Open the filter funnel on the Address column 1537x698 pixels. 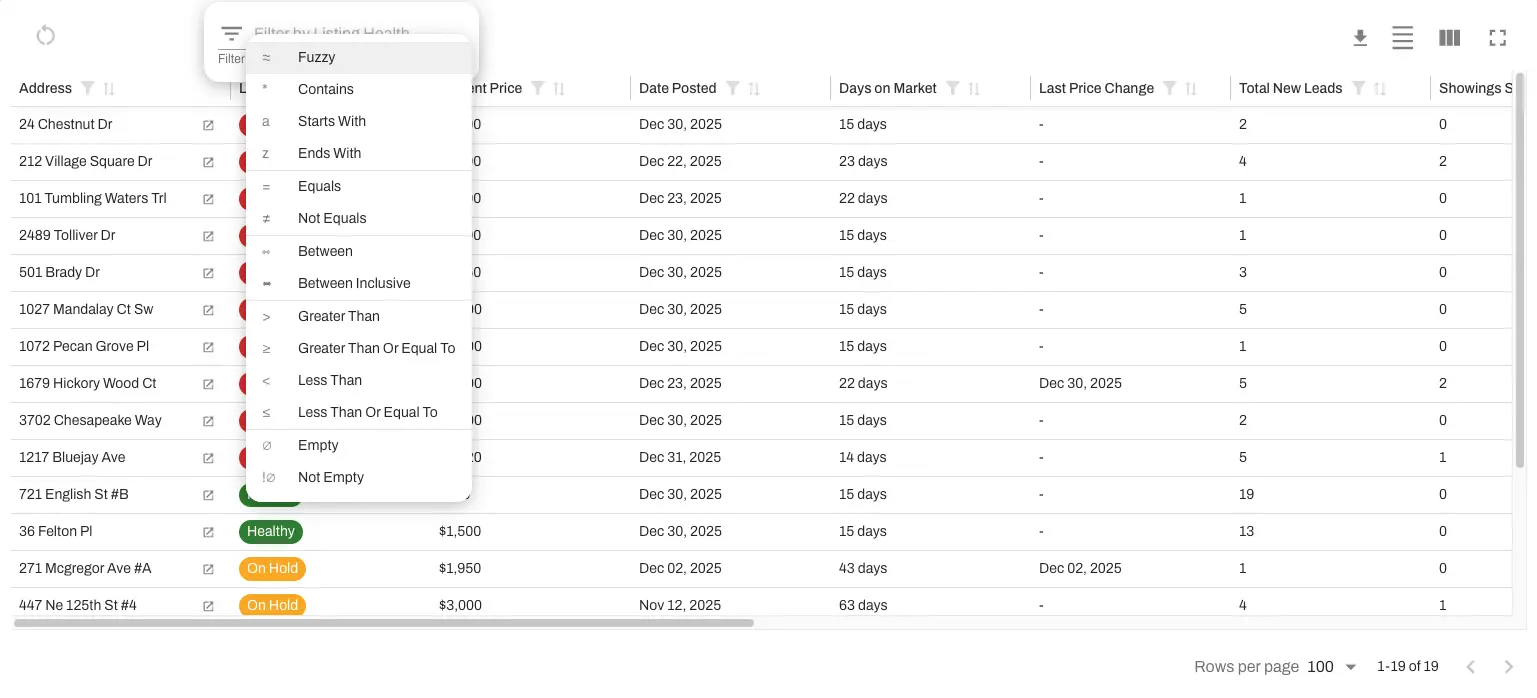(86, 88)
